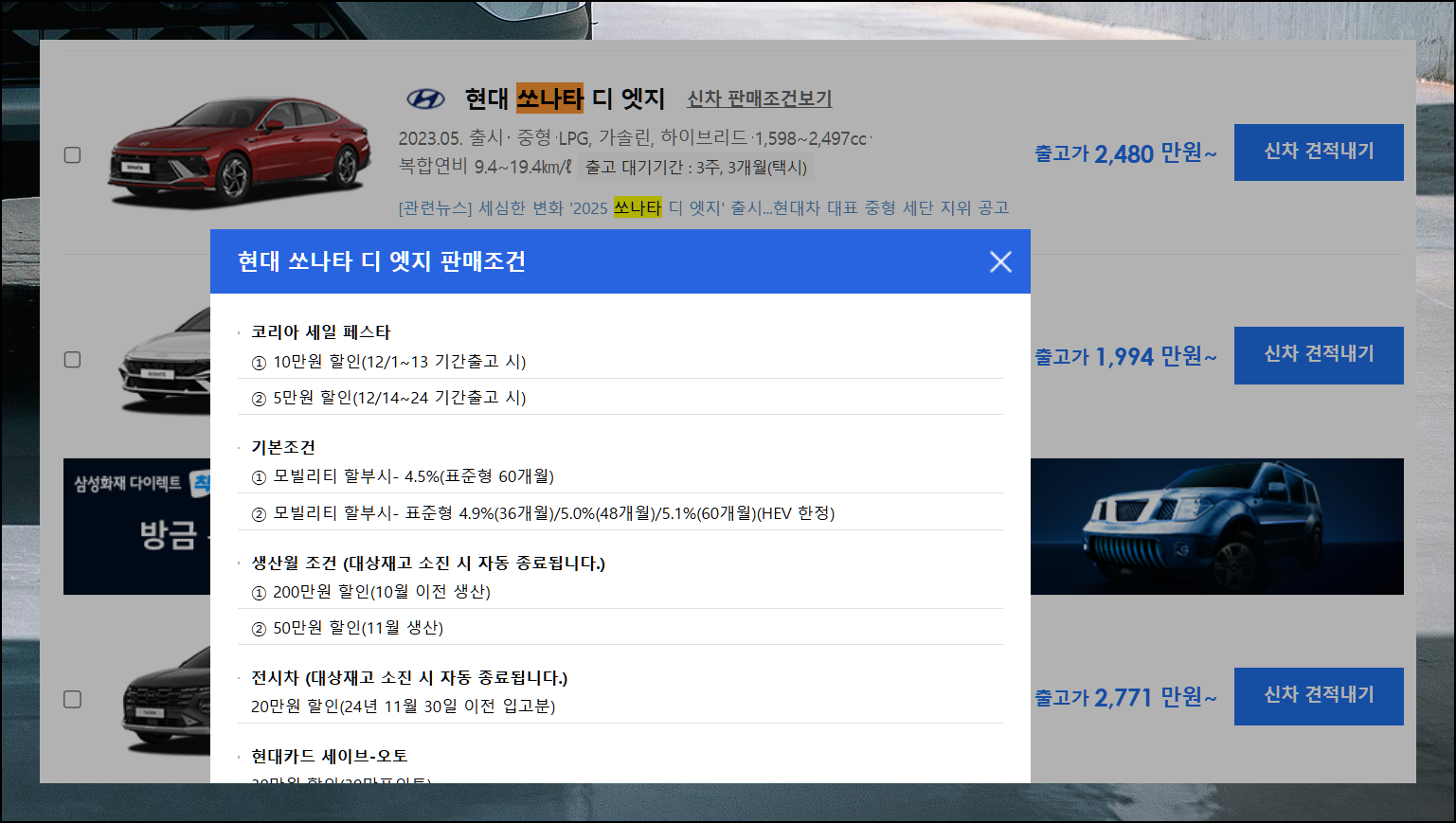
Task: Click the 복합연비 9.4~19.4km/ℓ text
Action: (x=485, y=167)
